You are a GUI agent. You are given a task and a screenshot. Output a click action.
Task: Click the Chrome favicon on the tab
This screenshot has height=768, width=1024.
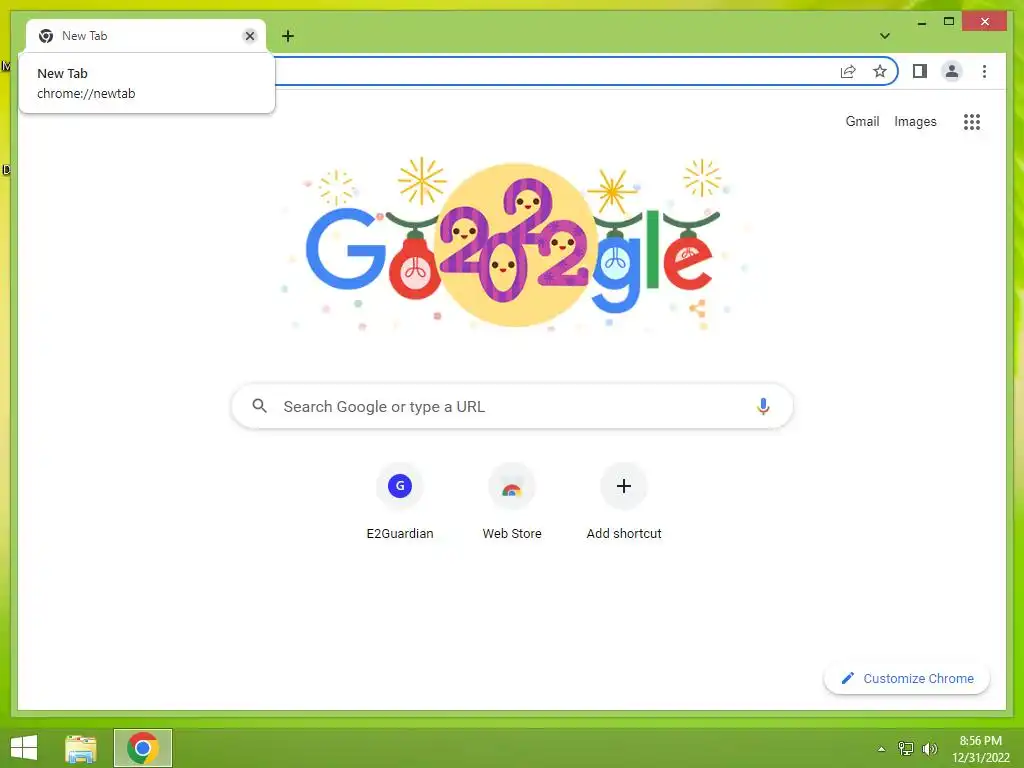coord(46,36)
